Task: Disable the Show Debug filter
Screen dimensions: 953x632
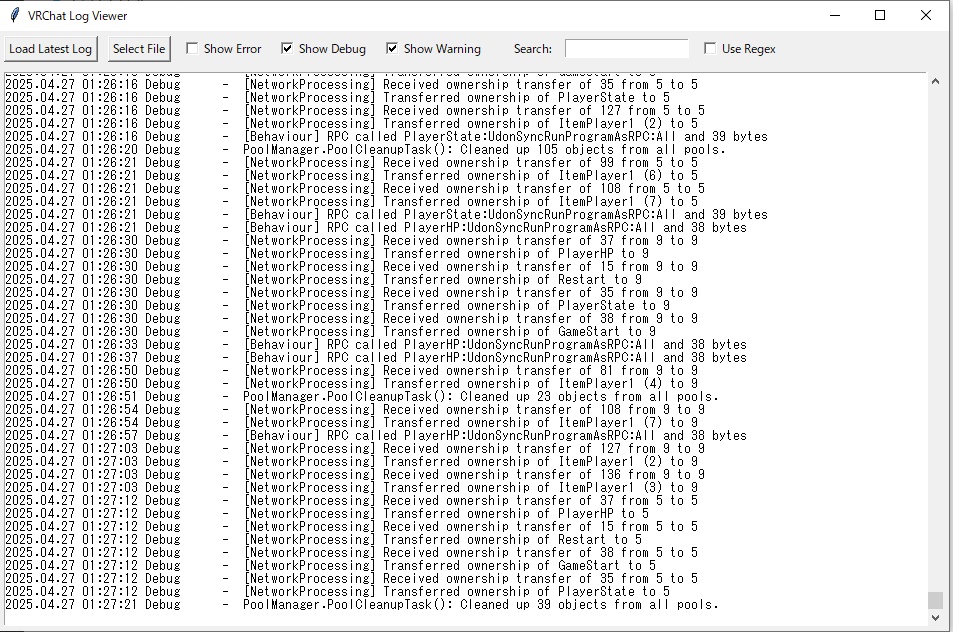Action: coord(286,48)
